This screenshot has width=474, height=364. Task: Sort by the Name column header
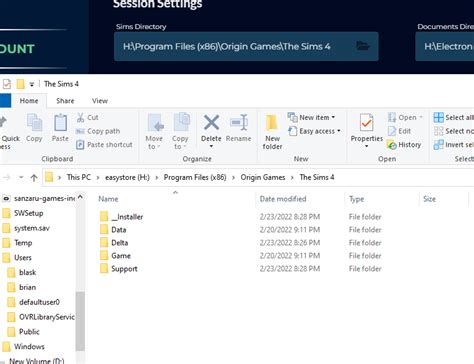176,199
